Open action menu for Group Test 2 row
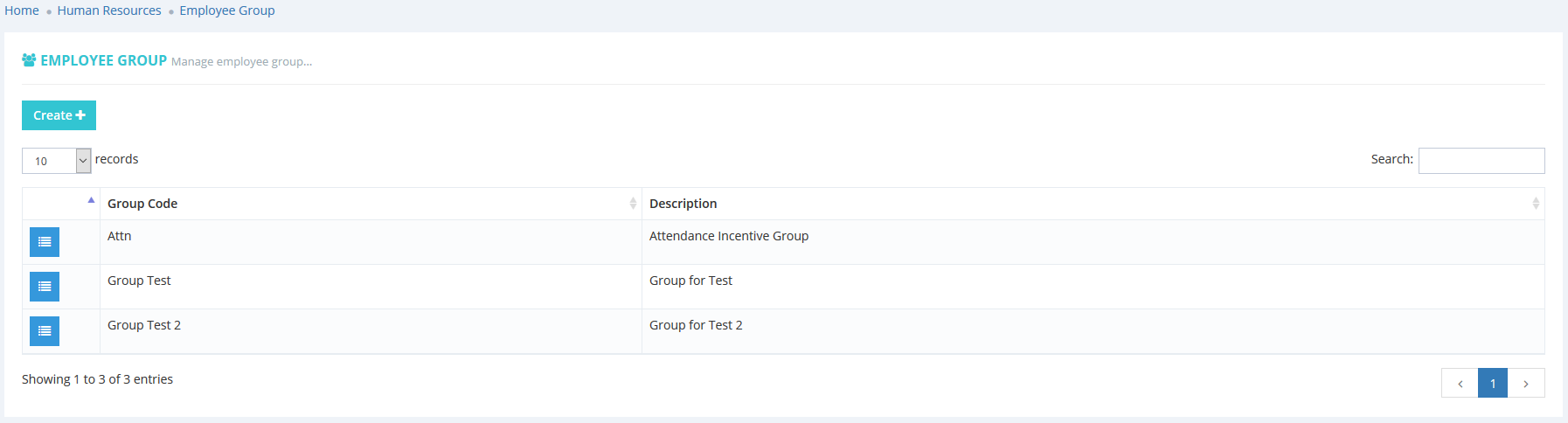The height and width of the screenshot is (423, 1568). [x=45, y=331]
